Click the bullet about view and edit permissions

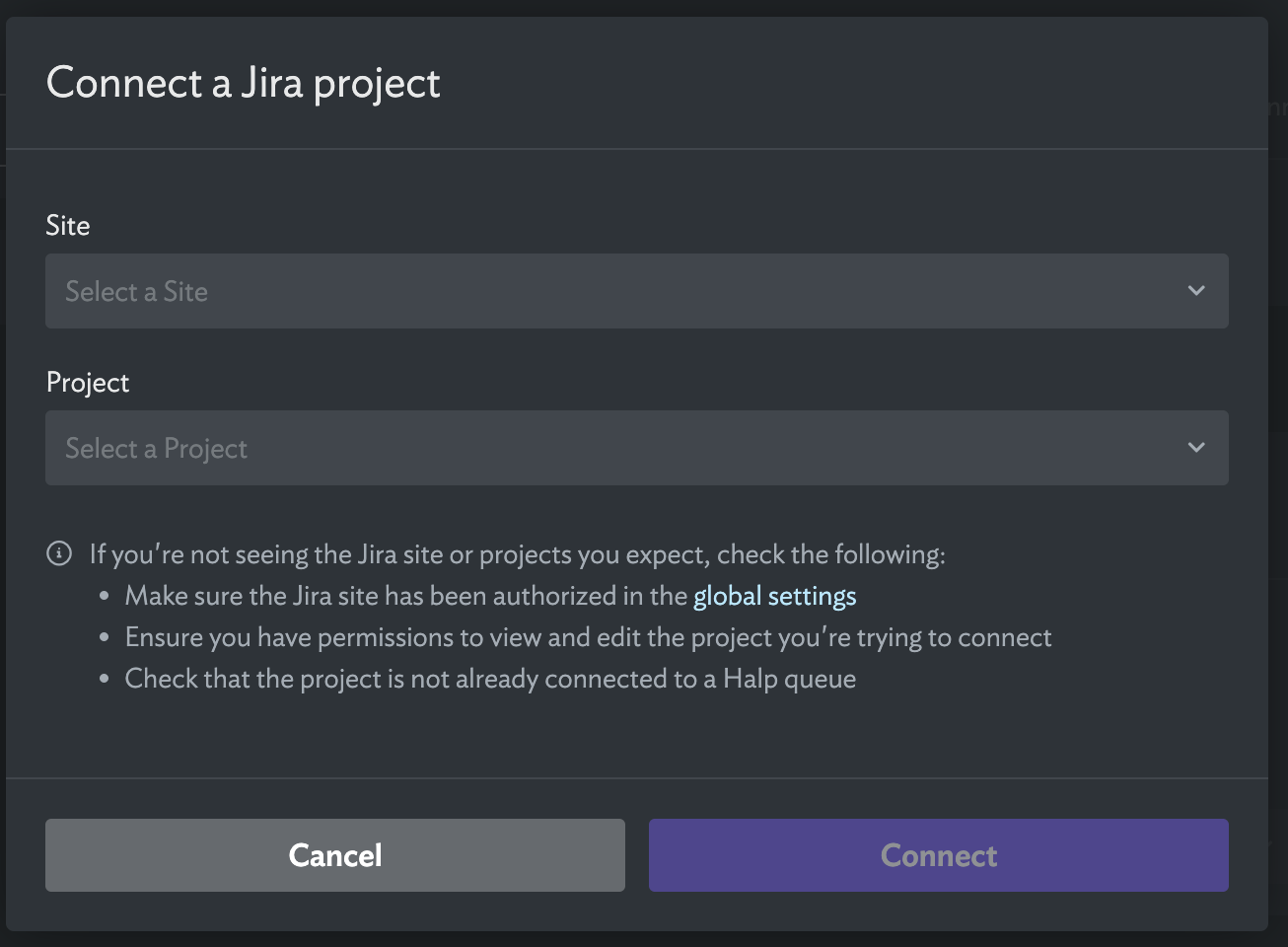coord(588,637)
